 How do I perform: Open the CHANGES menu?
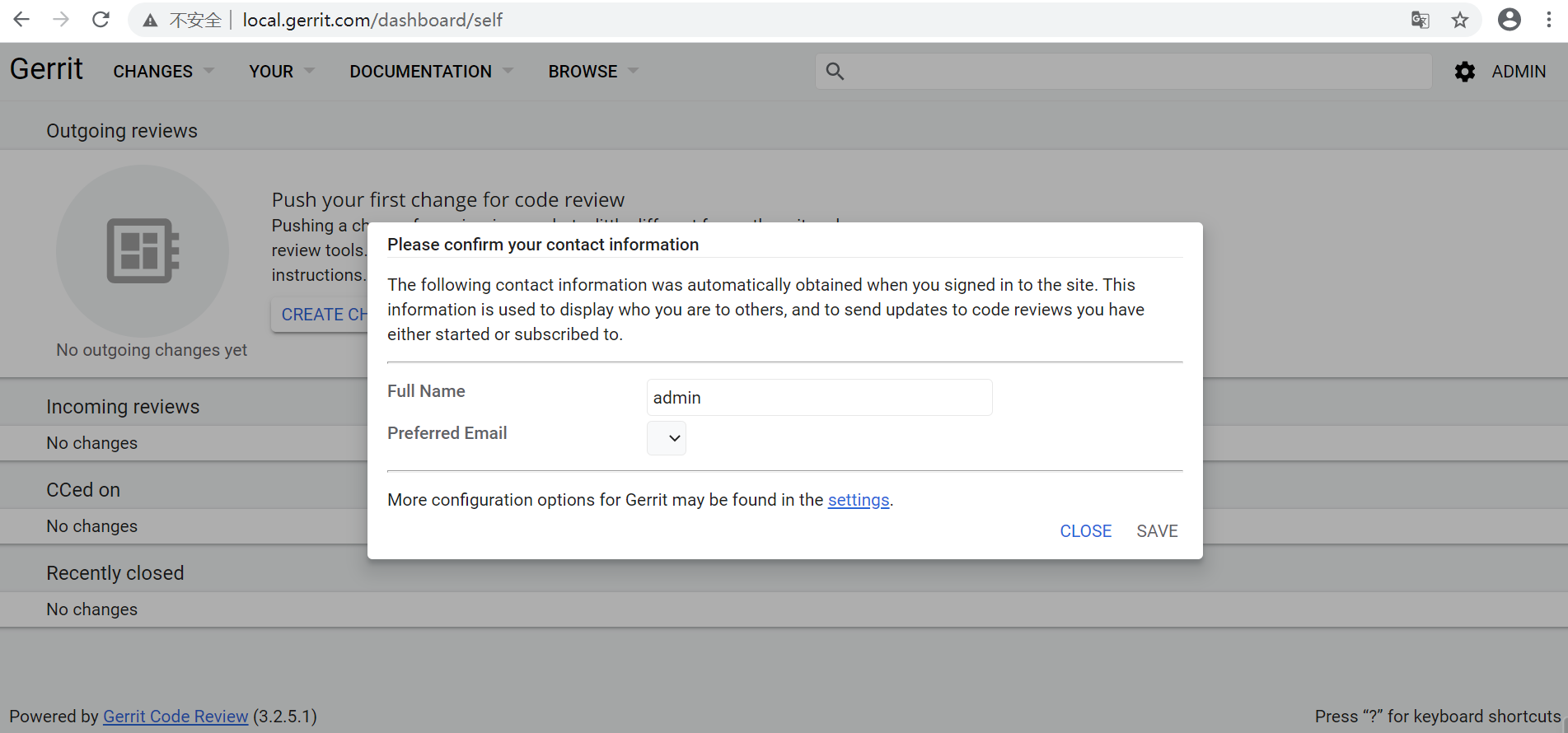[153, 72]
